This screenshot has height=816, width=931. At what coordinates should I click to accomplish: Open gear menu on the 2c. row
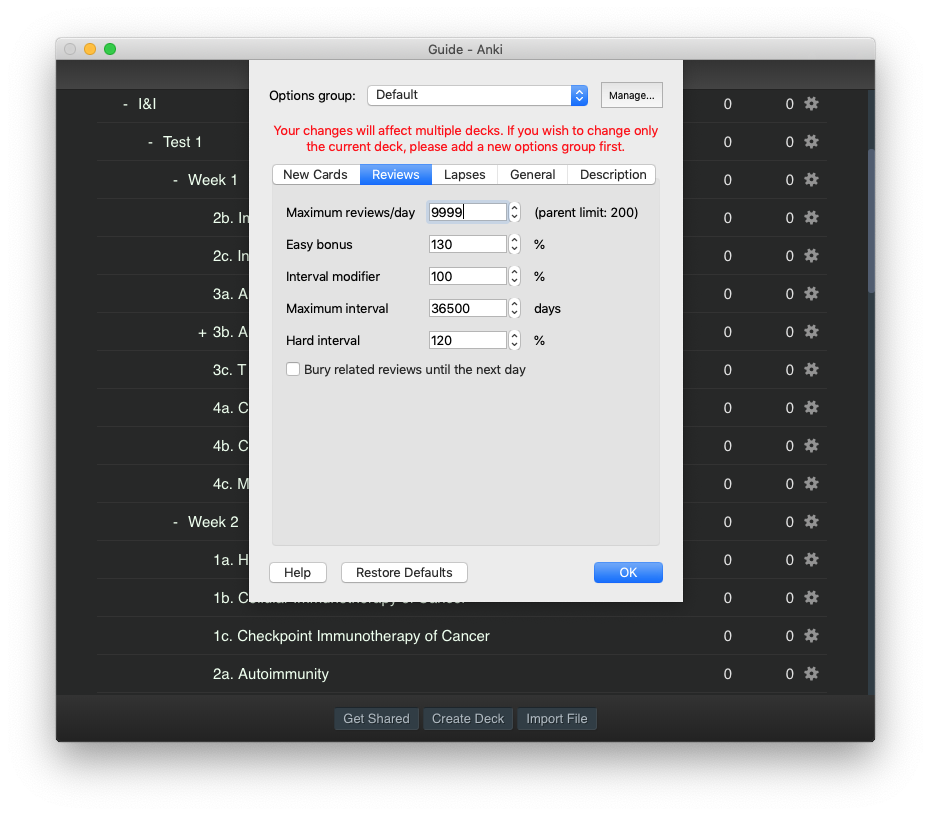tap(811, 256)
